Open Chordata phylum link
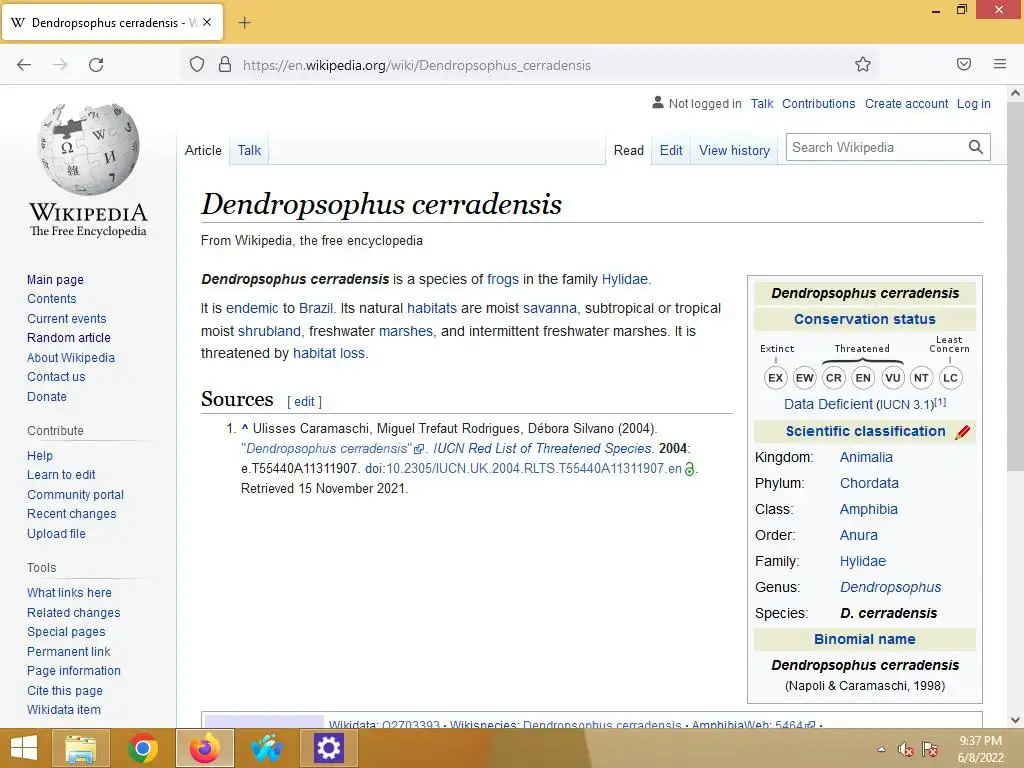The image size is (1024, 768). pyautogui.click(x=869, y=483)
